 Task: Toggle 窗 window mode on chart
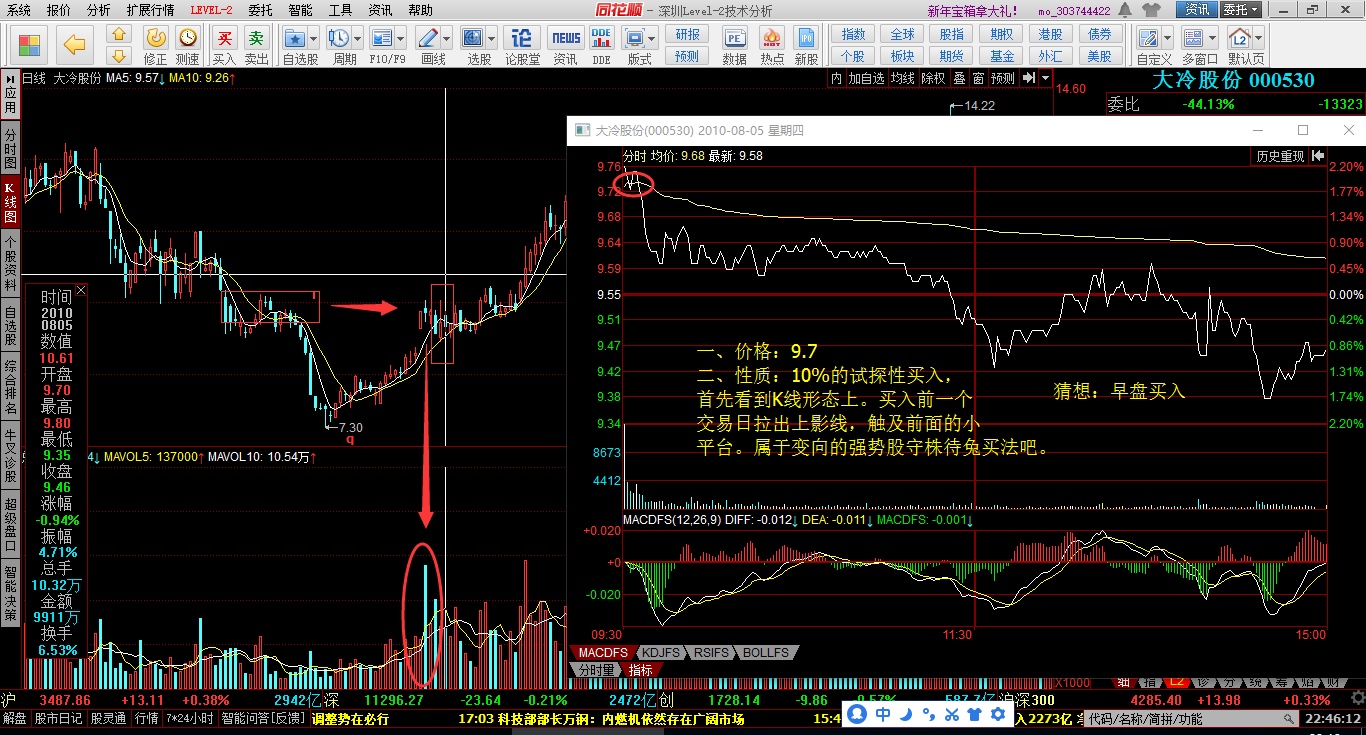(978, 78)
